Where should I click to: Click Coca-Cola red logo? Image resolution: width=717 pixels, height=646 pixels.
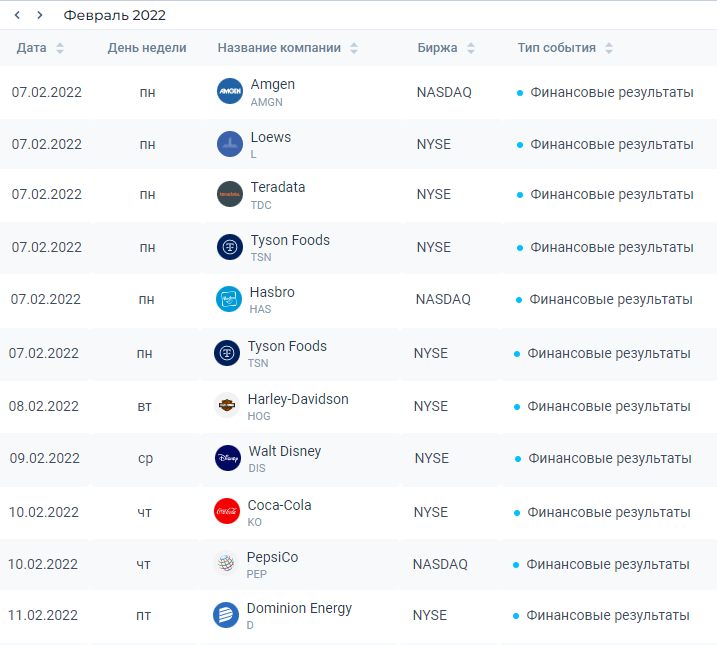click(227, 511)
